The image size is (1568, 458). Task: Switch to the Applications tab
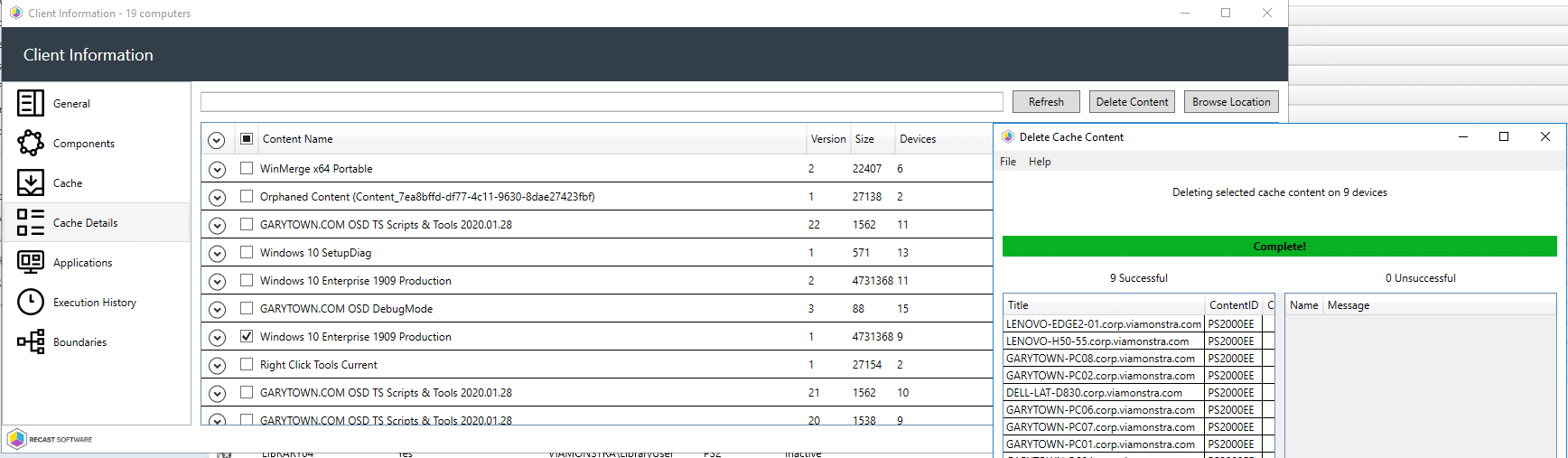[x=98, y=262]
